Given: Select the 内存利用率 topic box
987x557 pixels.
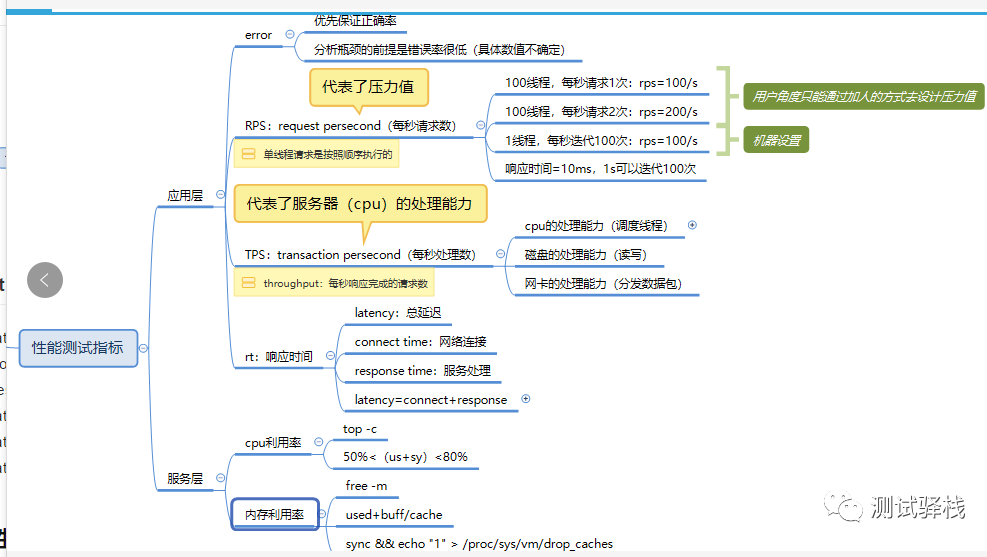Looking at the screenshot, I should coord(275,514).
